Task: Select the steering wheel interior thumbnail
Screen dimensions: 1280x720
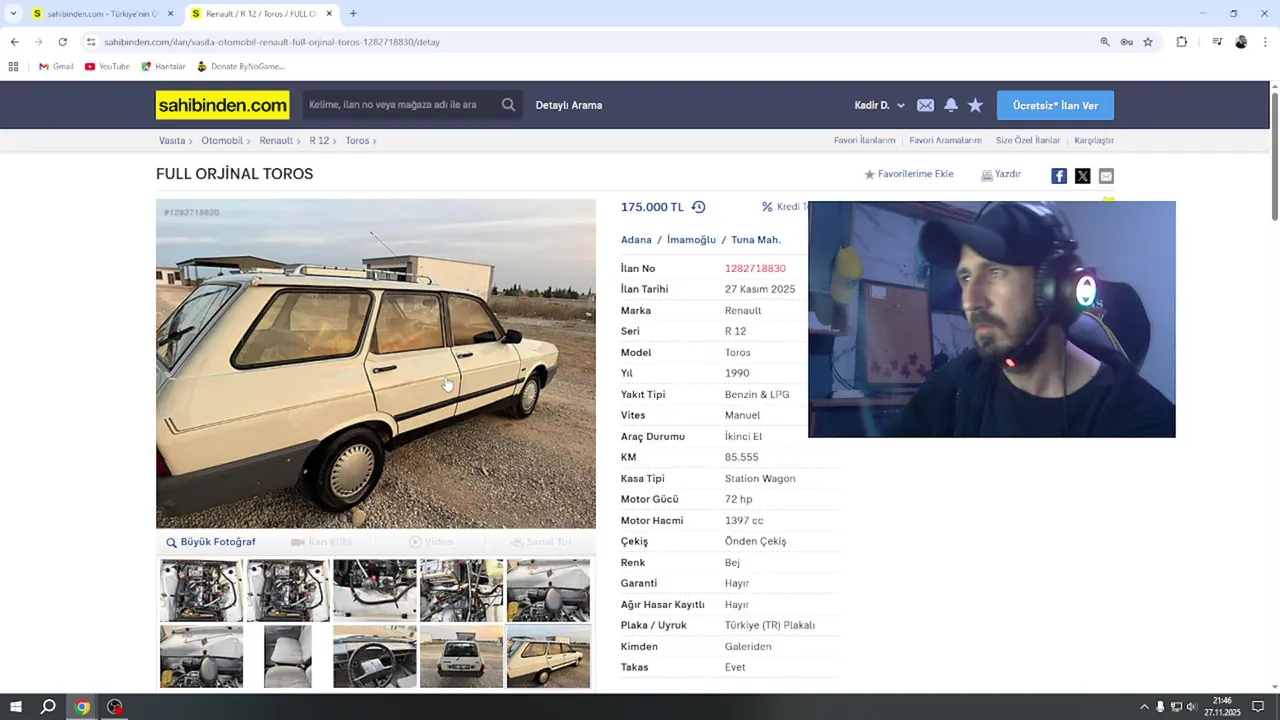Action: coord(375,656)
